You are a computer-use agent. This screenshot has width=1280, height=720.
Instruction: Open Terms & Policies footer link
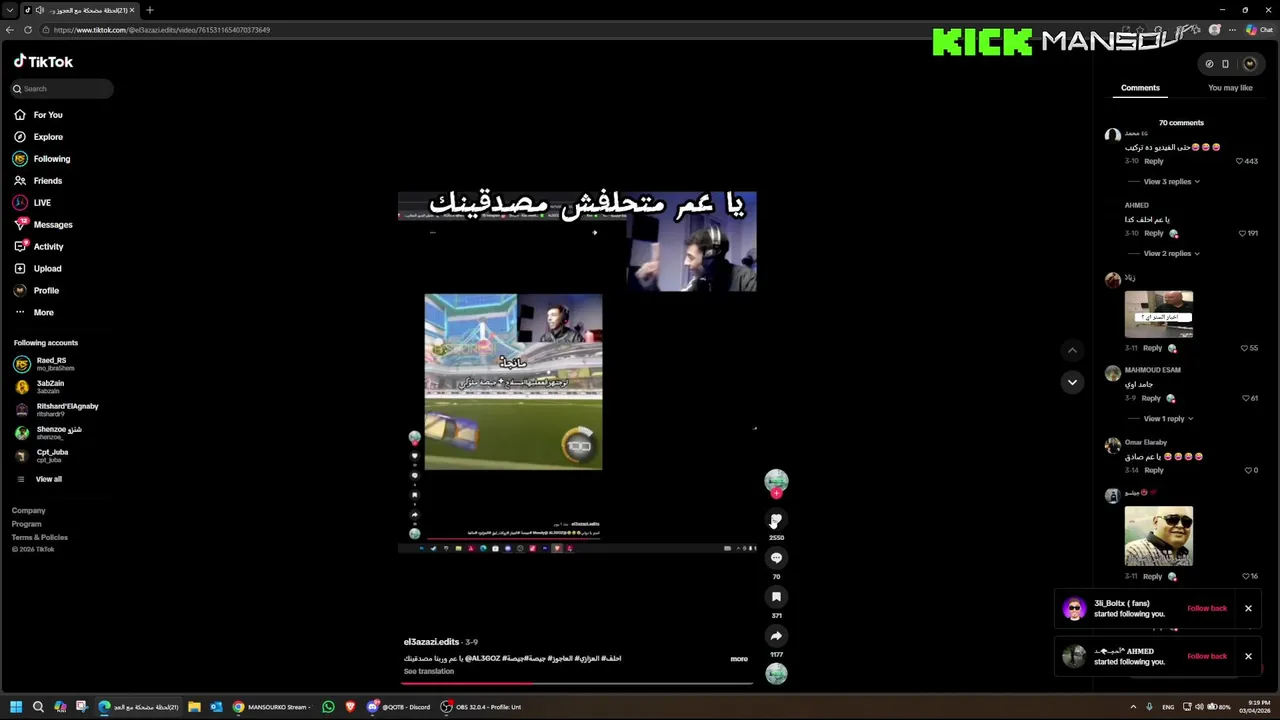[40, 537]
